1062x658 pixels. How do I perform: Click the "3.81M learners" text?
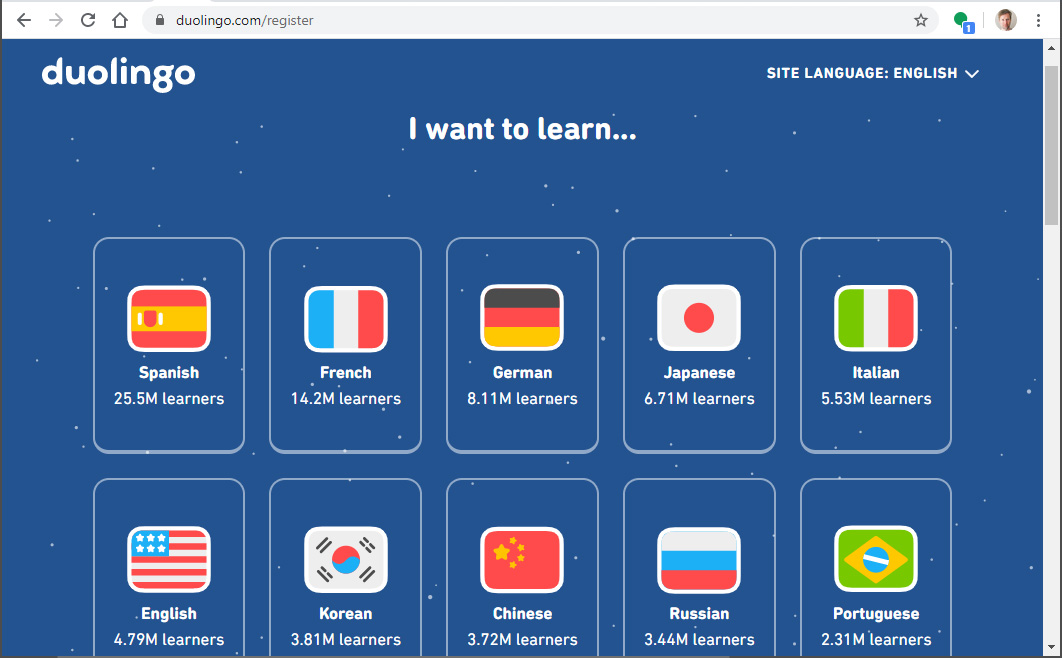coord(345,640)
